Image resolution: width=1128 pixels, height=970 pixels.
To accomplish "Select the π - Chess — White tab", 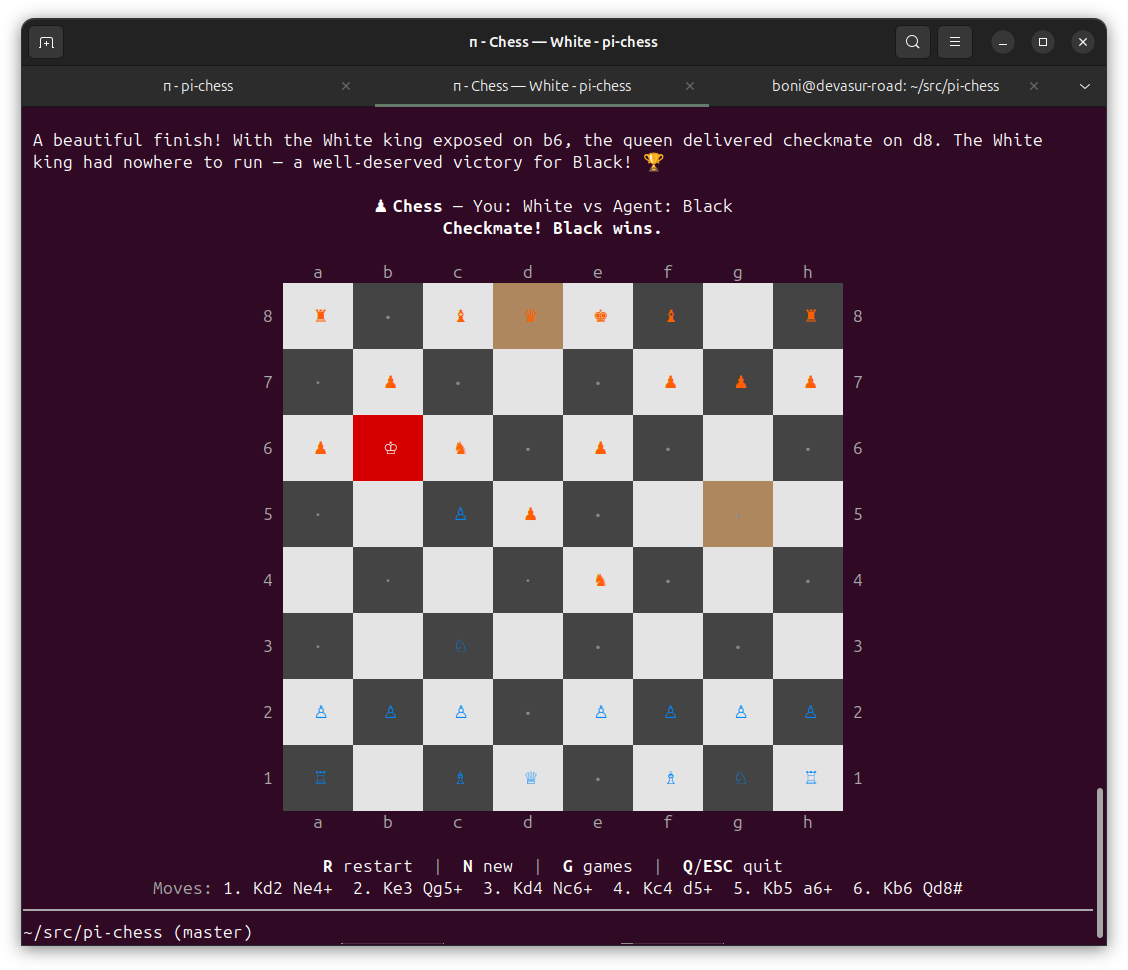I will [542, 86].
